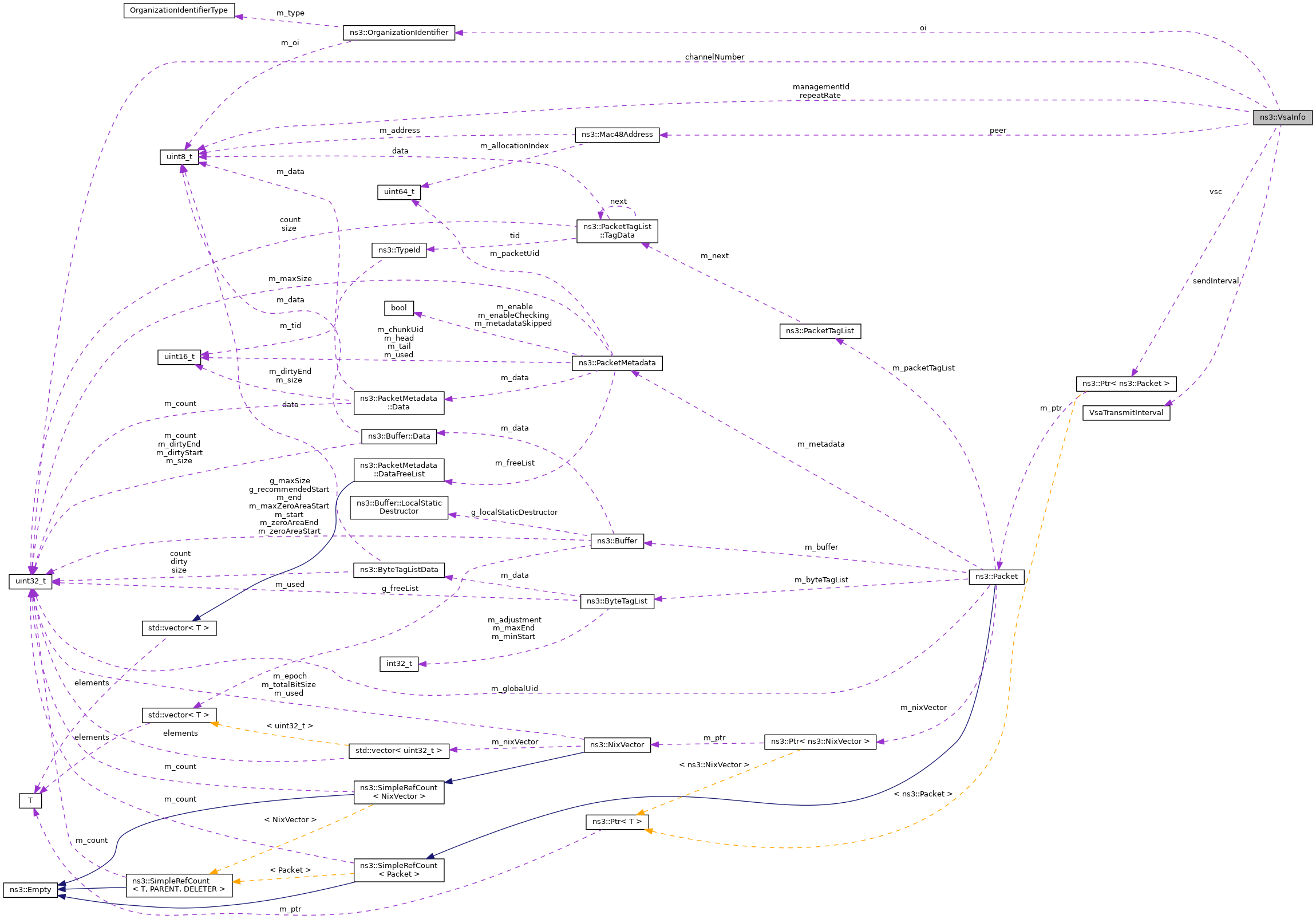Viewport: 1316px width, 919px height.
Task: Click the uint32_t type node
Action: pyautogui.click(x=30, y=581)
